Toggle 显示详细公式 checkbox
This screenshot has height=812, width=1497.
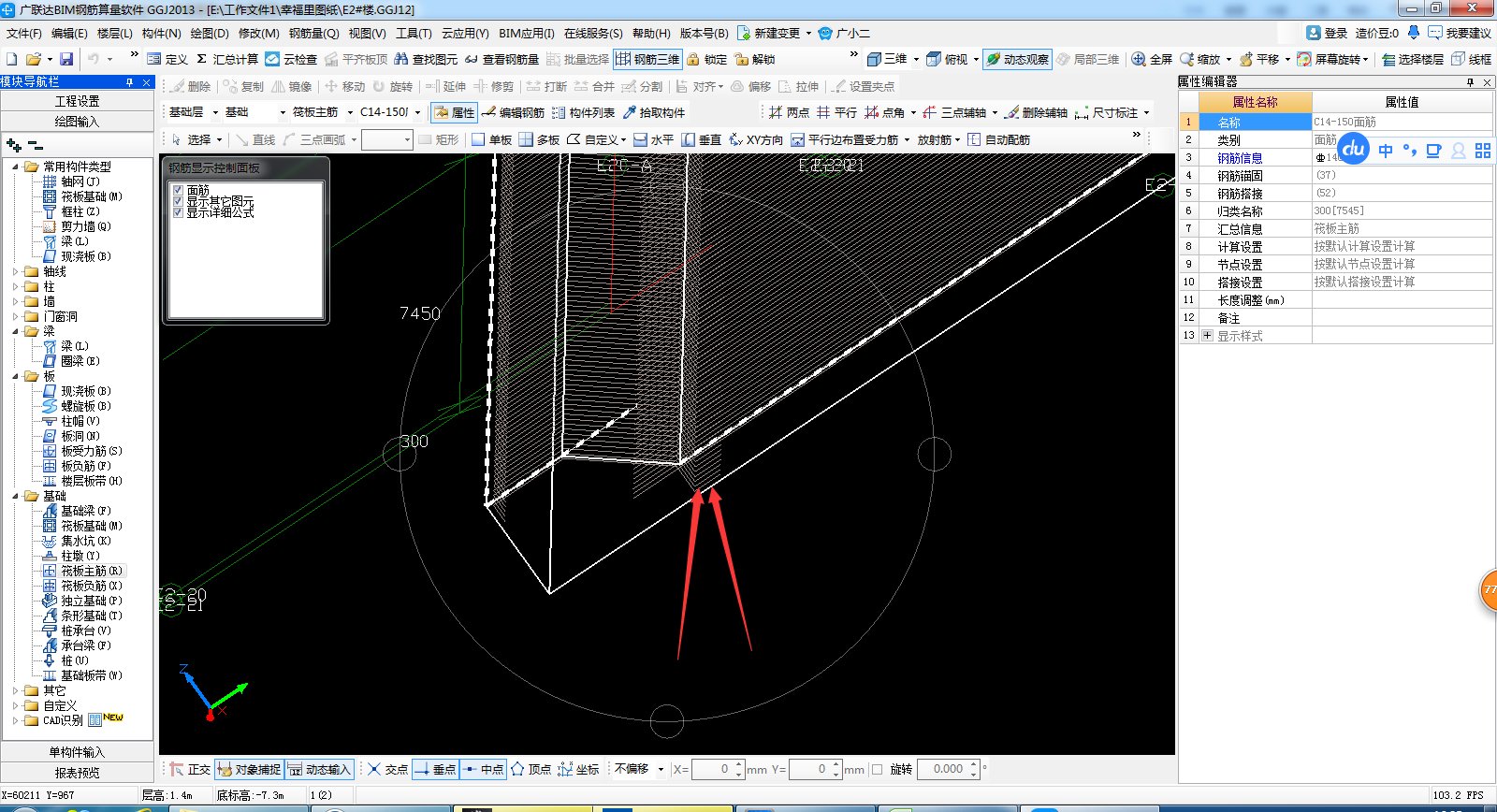pyautogui.click(x=178, y=212)
